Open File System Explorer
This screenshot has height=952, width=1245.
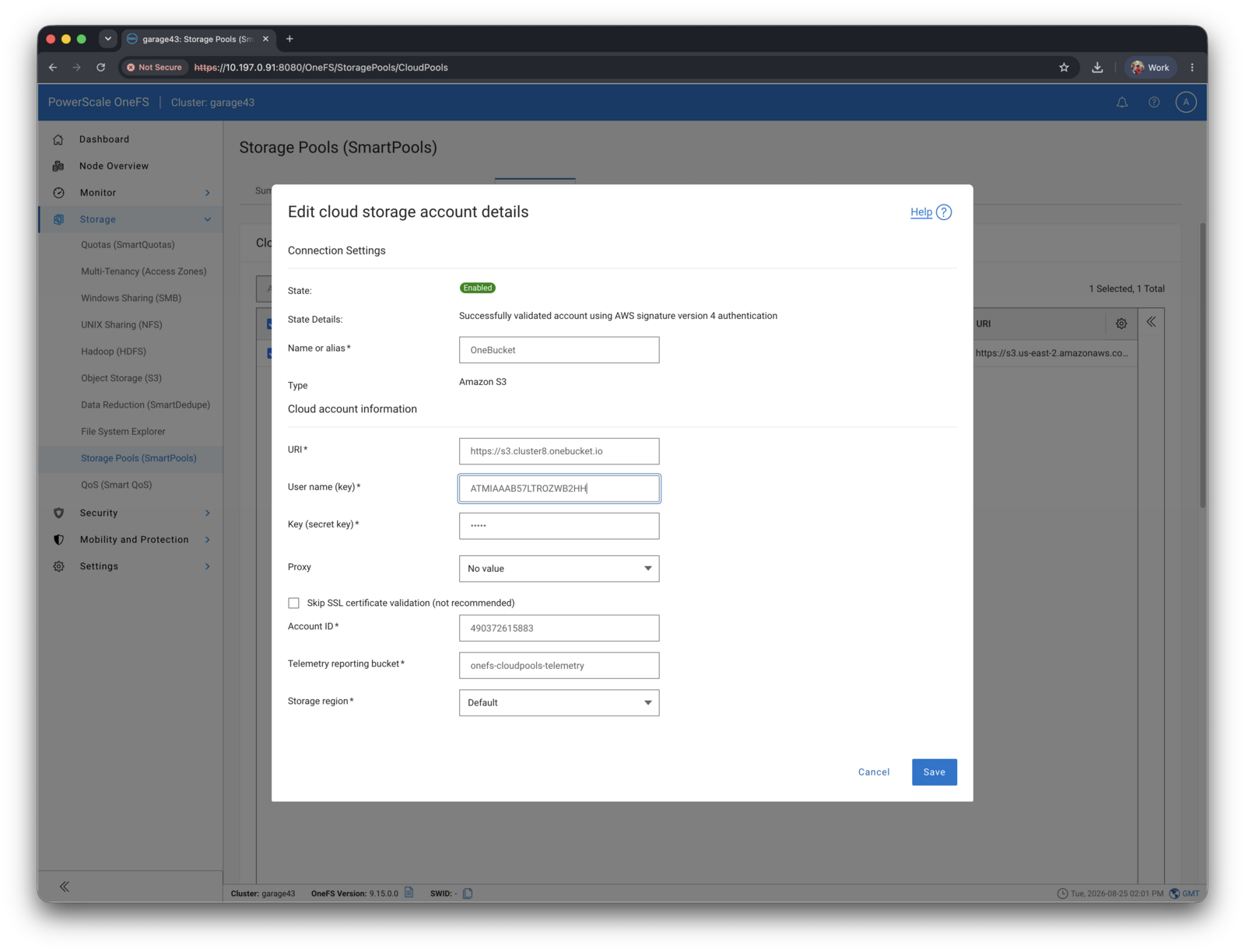point(123,432)
